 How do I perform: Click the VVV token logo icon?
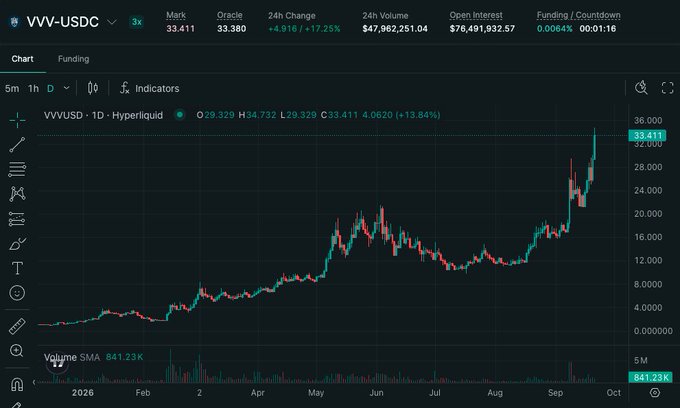coord(14,22)
